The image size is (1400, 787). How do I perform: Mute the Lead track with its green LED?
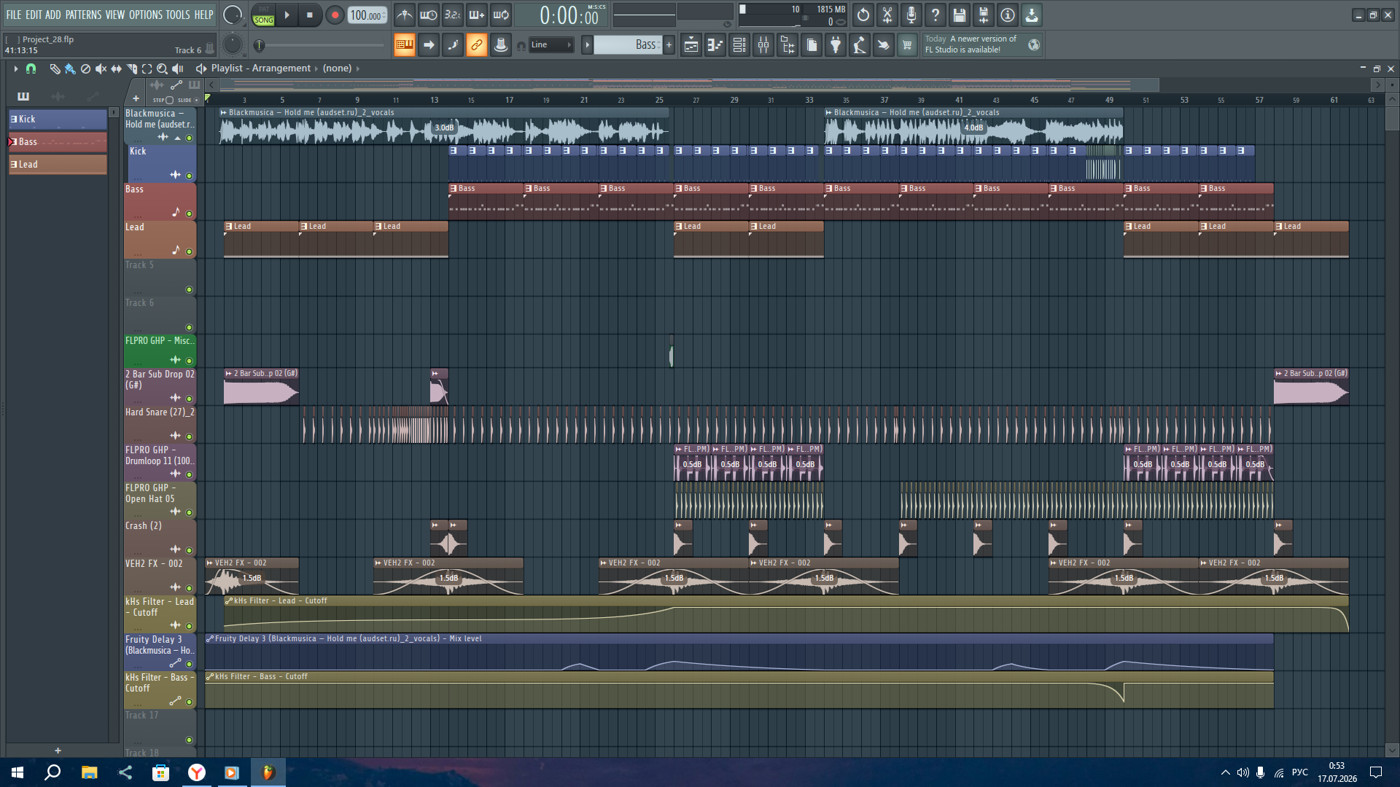[189, 252]
